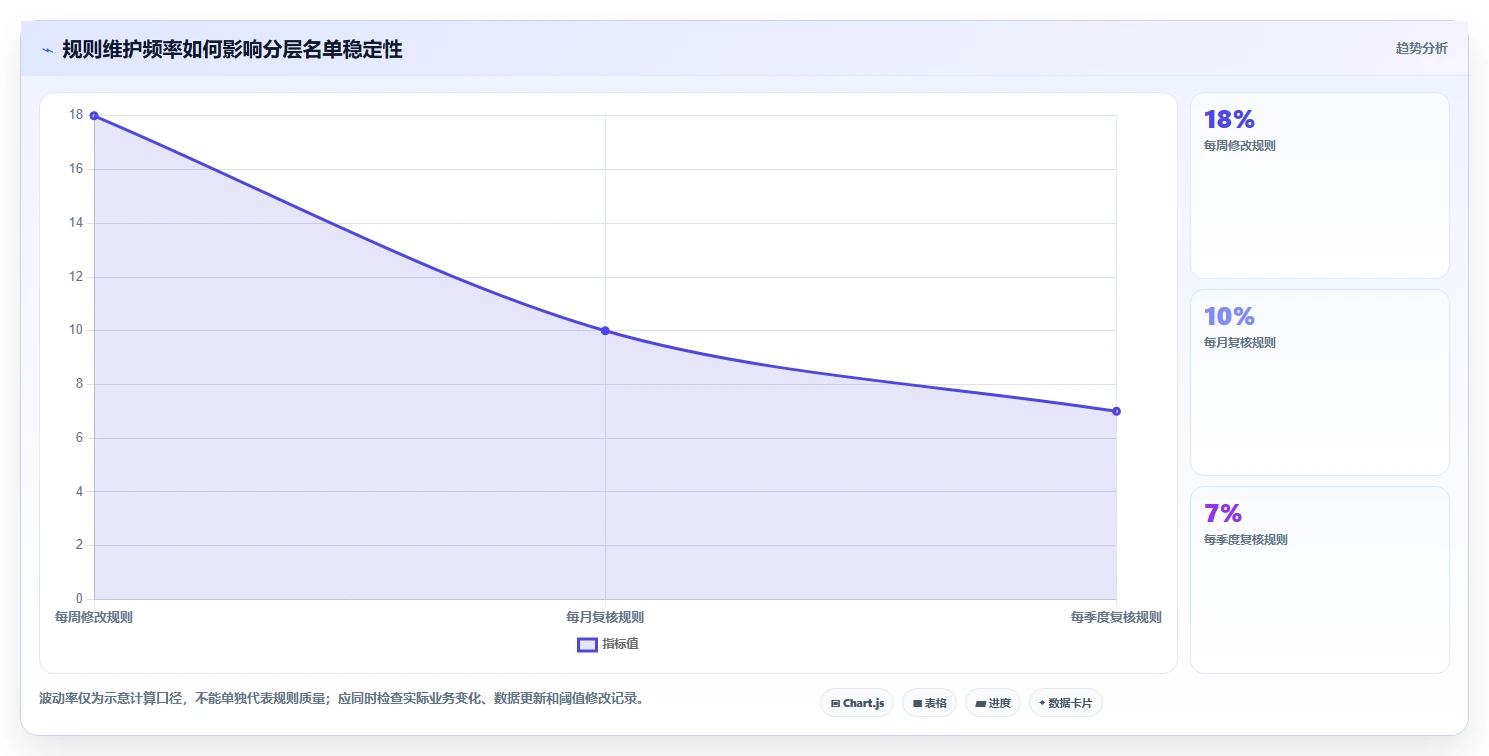Click 每月复核规则 label in the 10% card
1489x756 pixels.
pos(1240,342)
